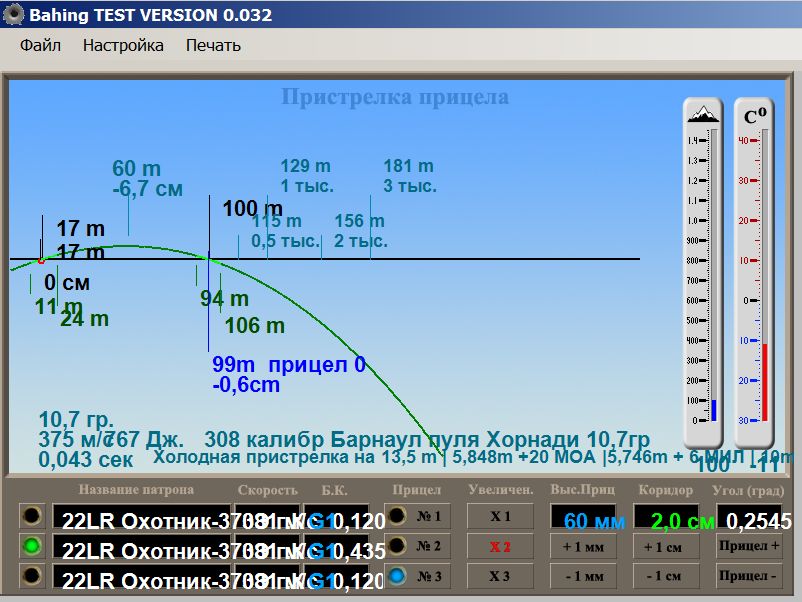The width and height of the screenshot is (802, 602).
Task: Click the 60 мм scope height field
Action: click(583, 521)
